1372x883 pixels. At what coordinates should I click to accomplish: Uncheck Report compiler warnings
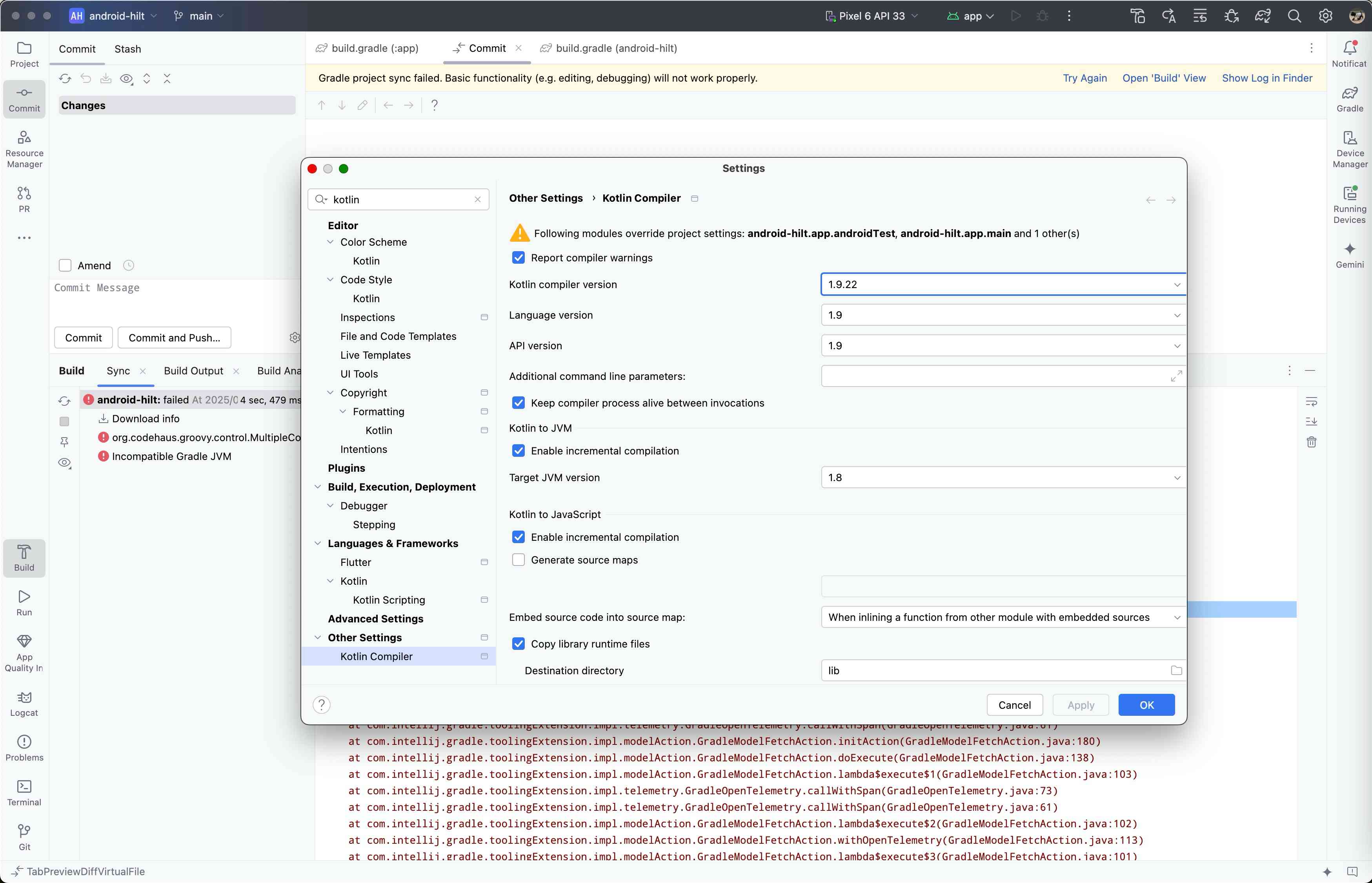tap(518, 258)
